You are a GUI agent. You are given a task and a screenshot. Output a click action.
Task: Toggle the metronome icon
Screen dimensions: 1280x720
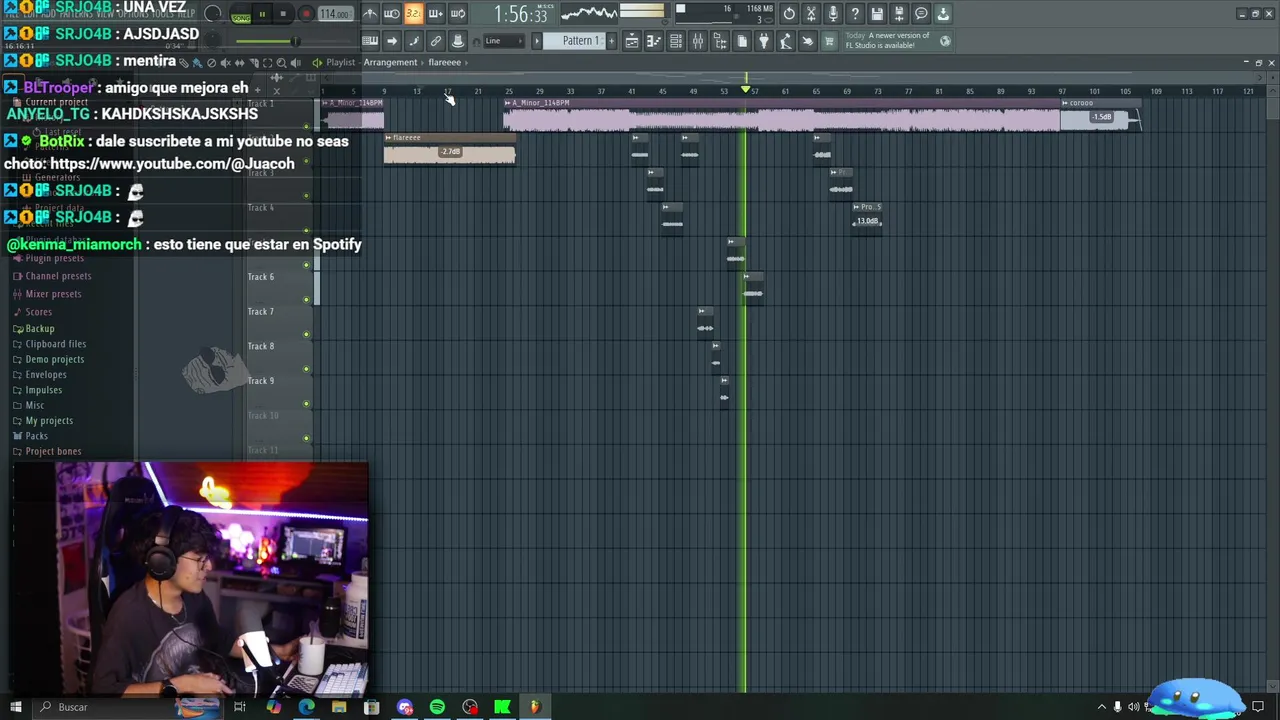(369, 14)
